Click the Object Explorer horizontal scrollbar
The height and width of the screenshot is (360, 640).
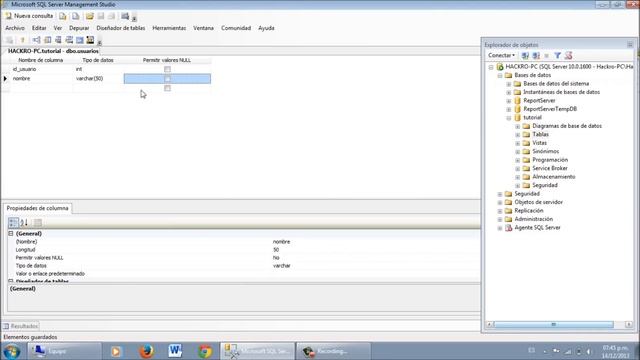[553, 324]
